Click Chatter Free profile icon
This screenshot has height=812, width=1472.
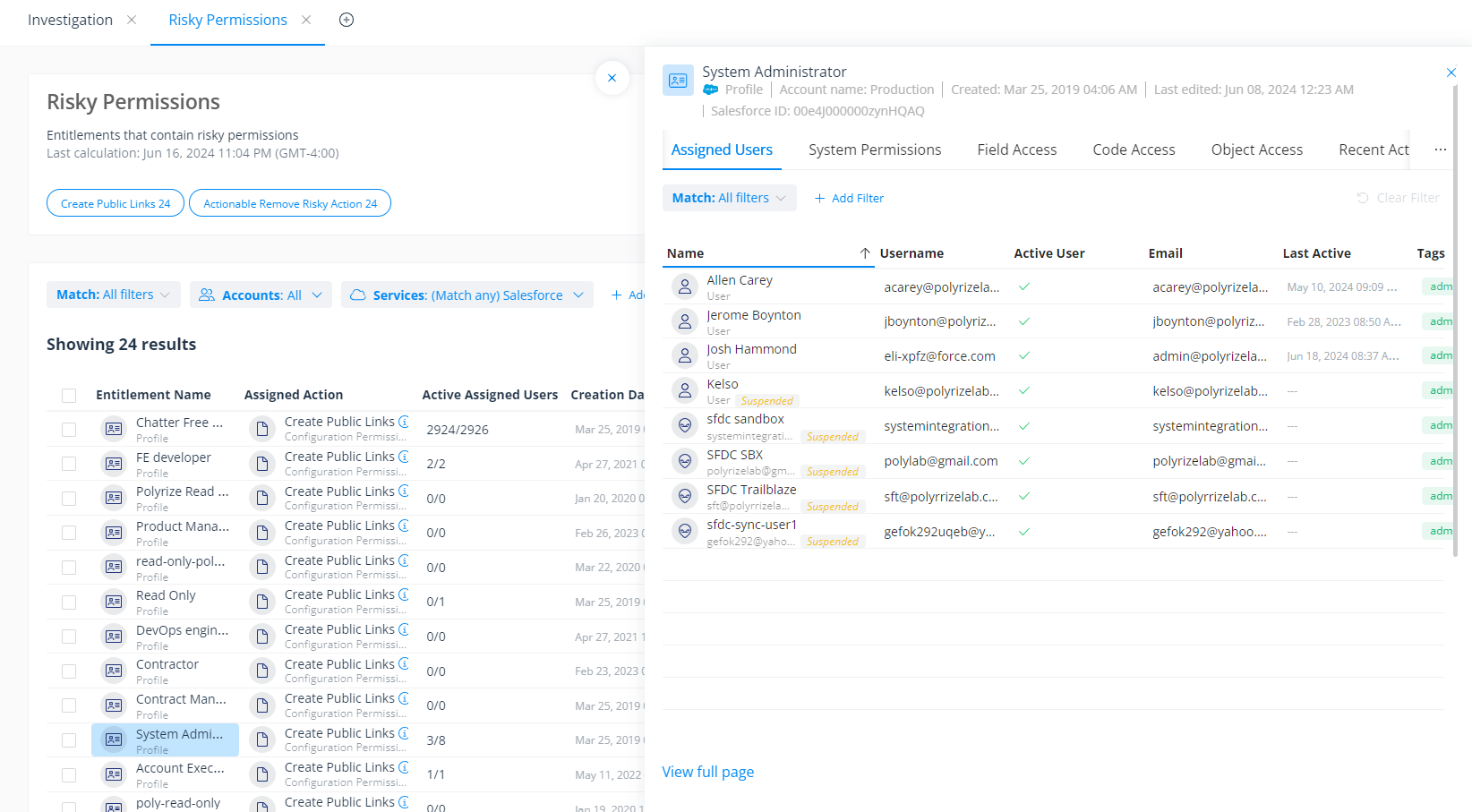114,429
